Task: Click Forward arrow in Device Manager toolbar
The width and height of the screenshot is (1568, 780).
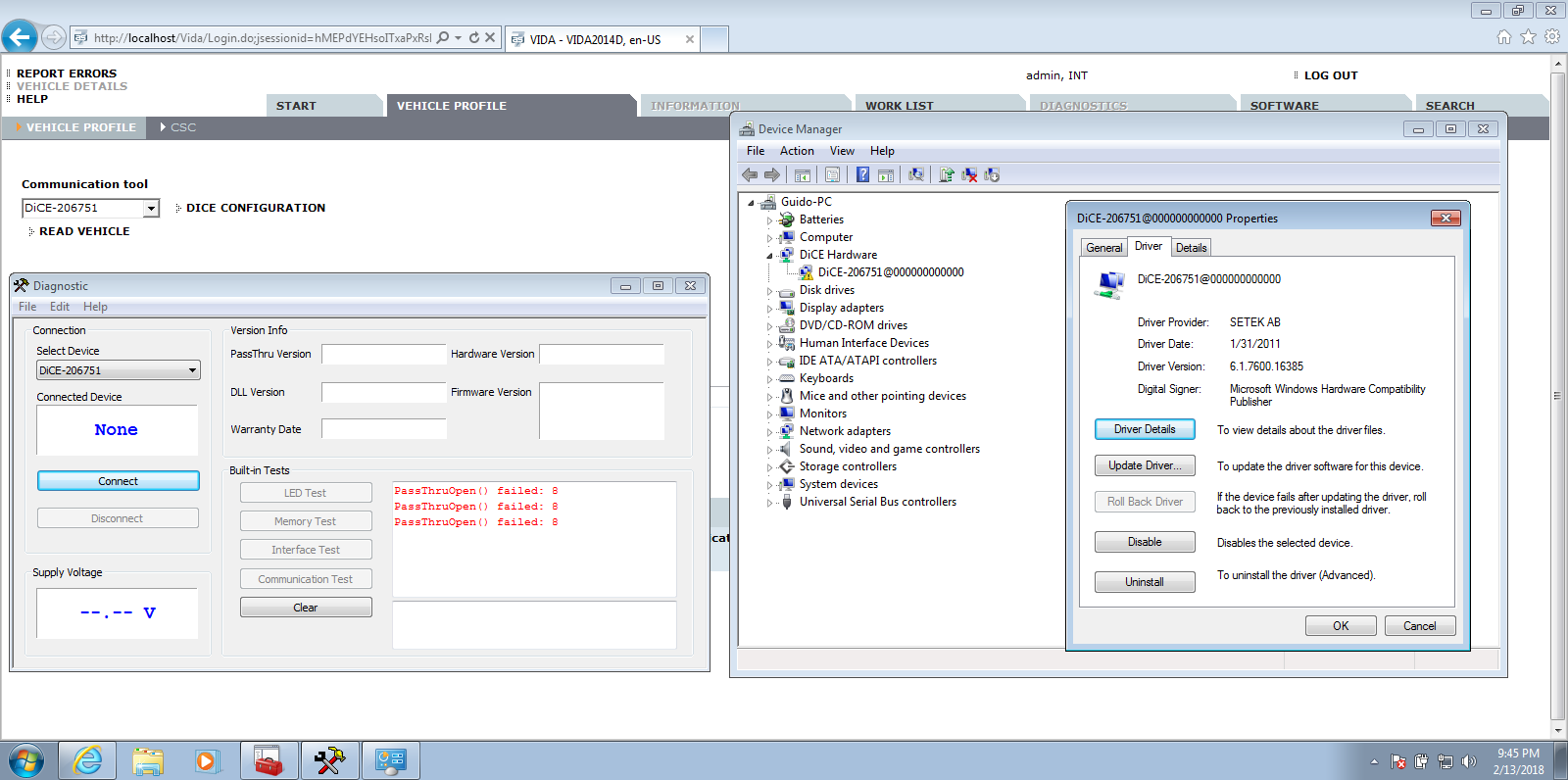Action: click(x=772, y=174)
